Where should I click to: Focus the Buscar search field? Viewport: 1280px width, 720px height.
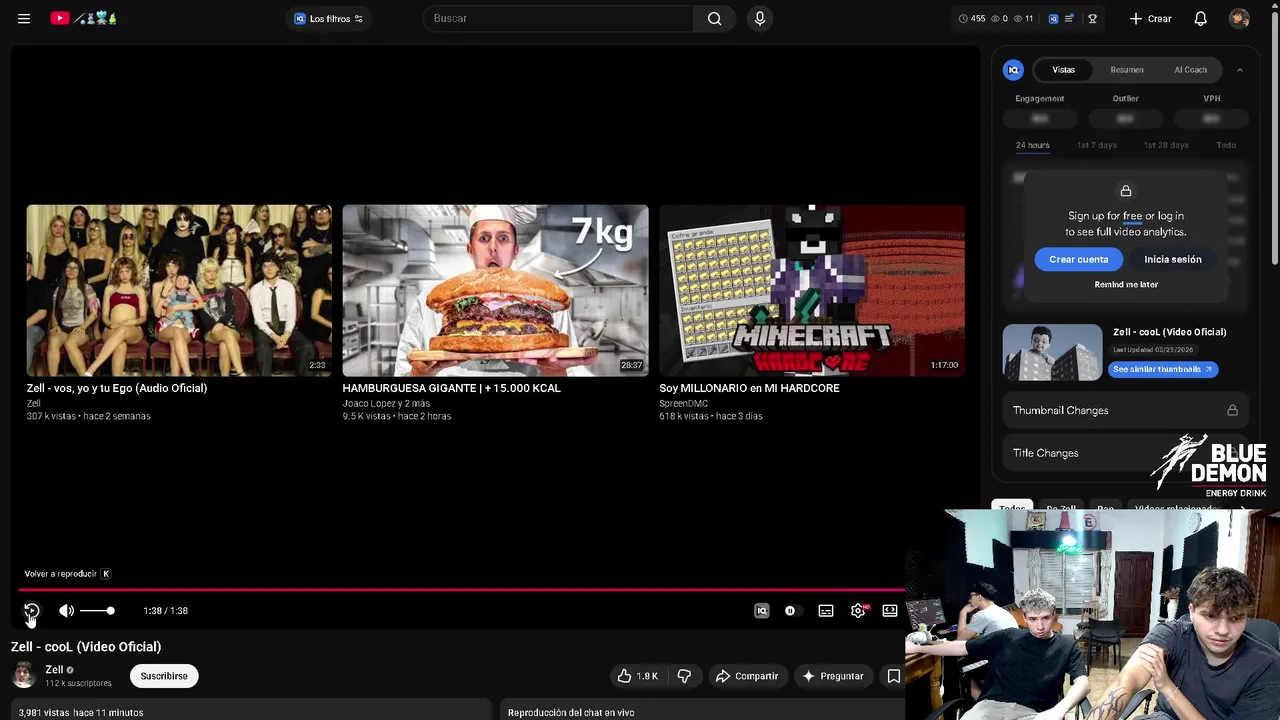(558, 18)
